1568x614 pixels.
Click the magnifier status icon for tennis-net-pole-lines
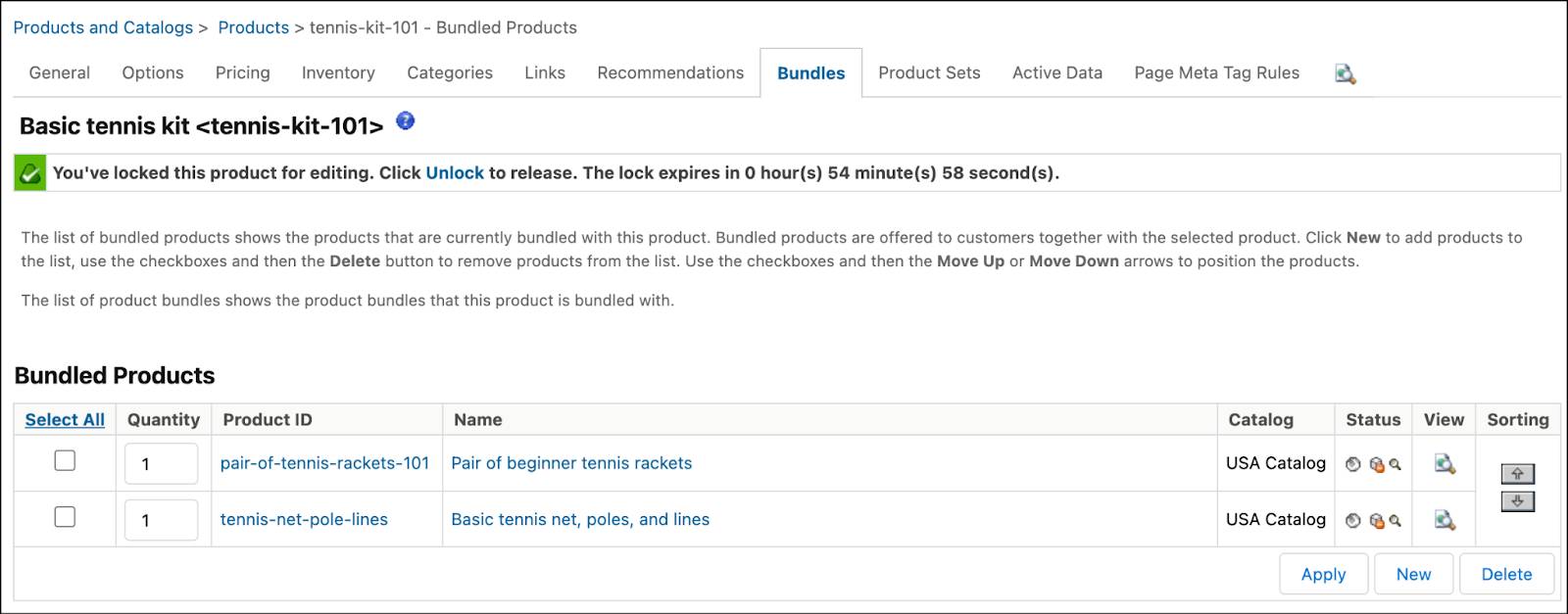point(1395,521)
